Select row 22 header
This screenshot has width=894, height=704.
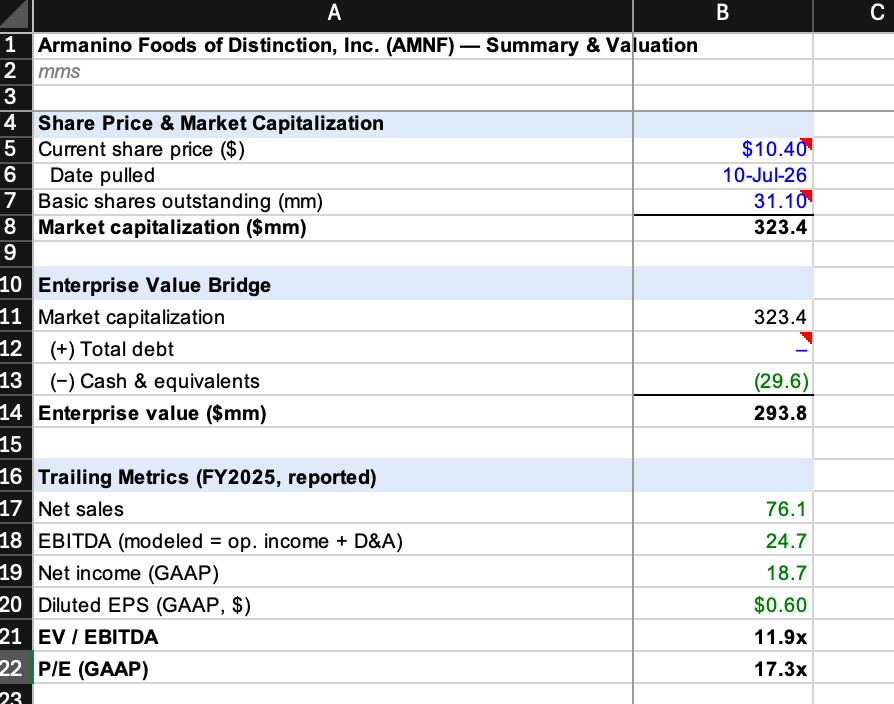pyautogui.click(x=16, y=668)
